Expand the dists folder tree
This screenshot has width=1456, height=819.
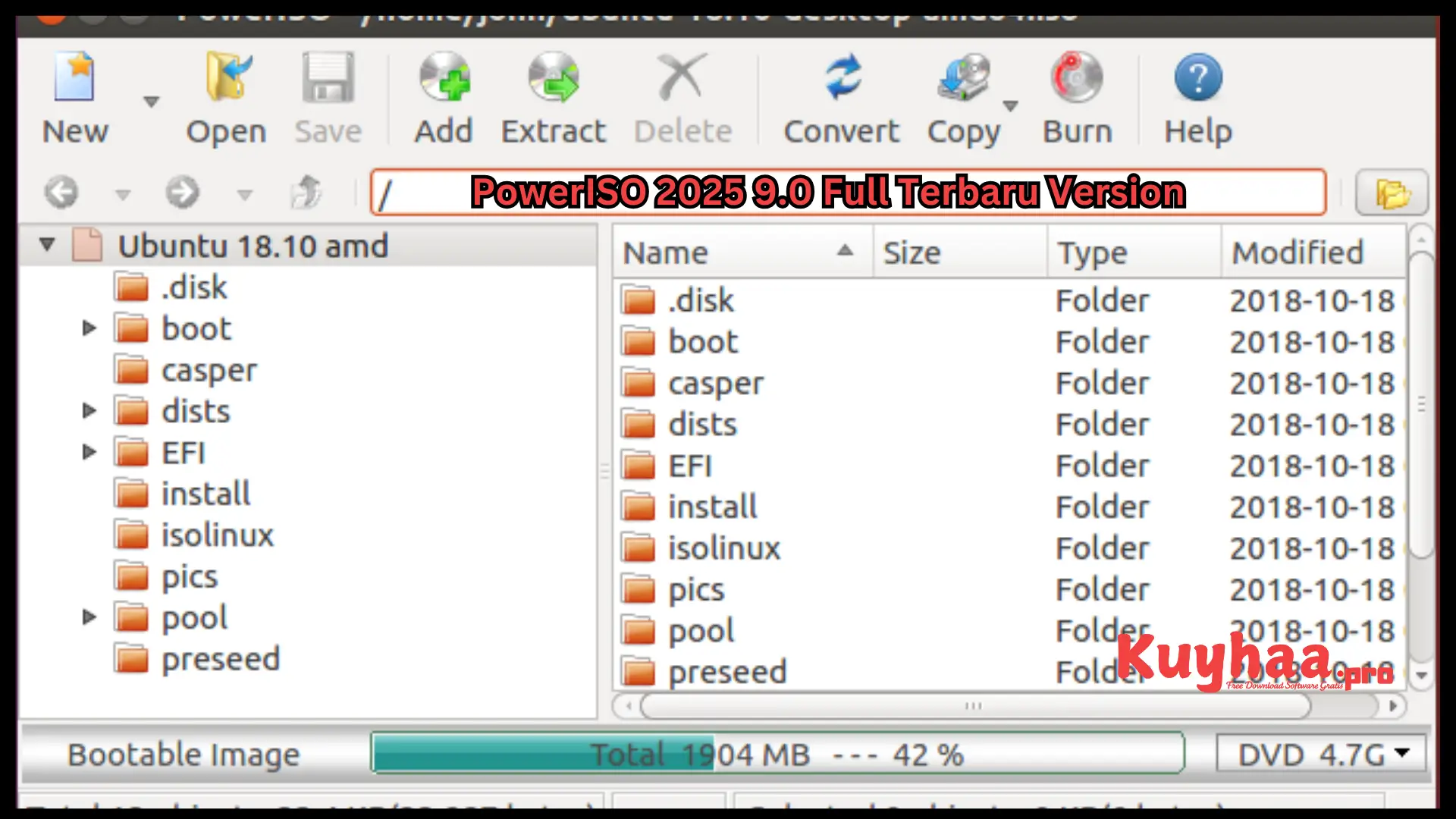(x=87, y=411)
